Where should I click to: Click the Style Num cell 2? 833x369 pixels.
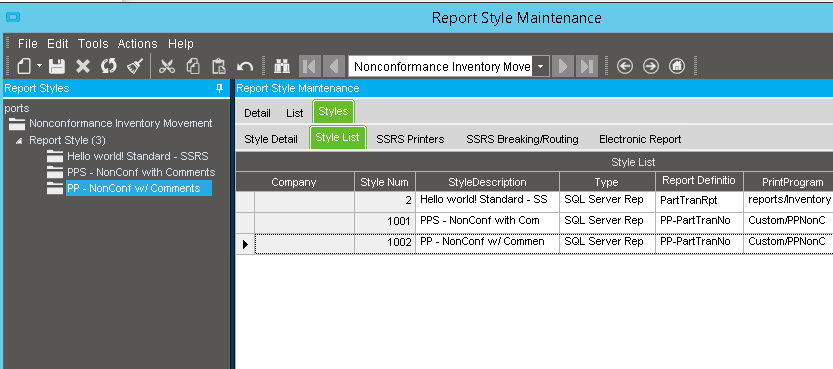point(385,201)
